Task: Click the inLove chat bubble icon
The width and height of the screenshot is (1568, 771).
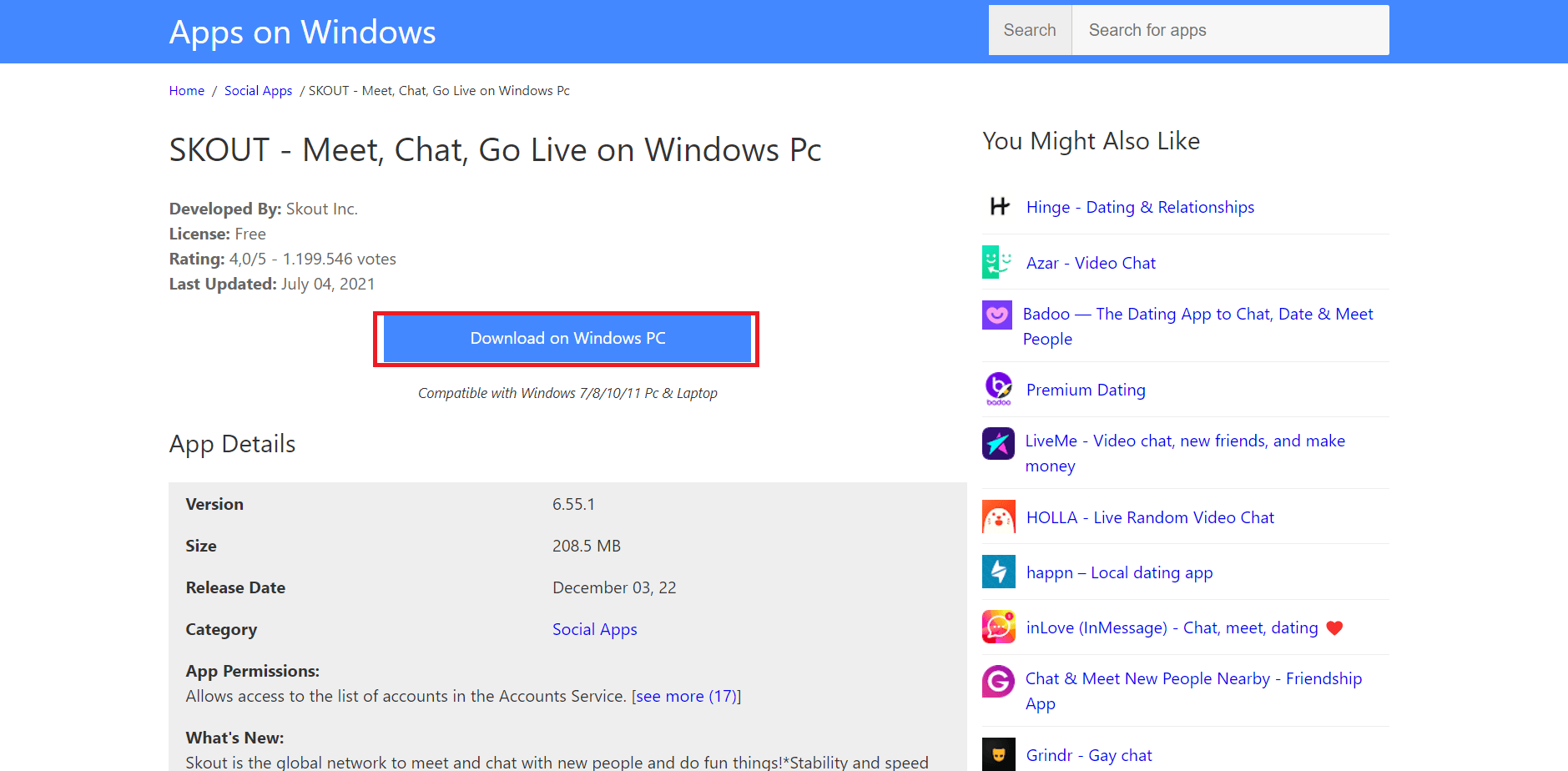Action: 999,627
